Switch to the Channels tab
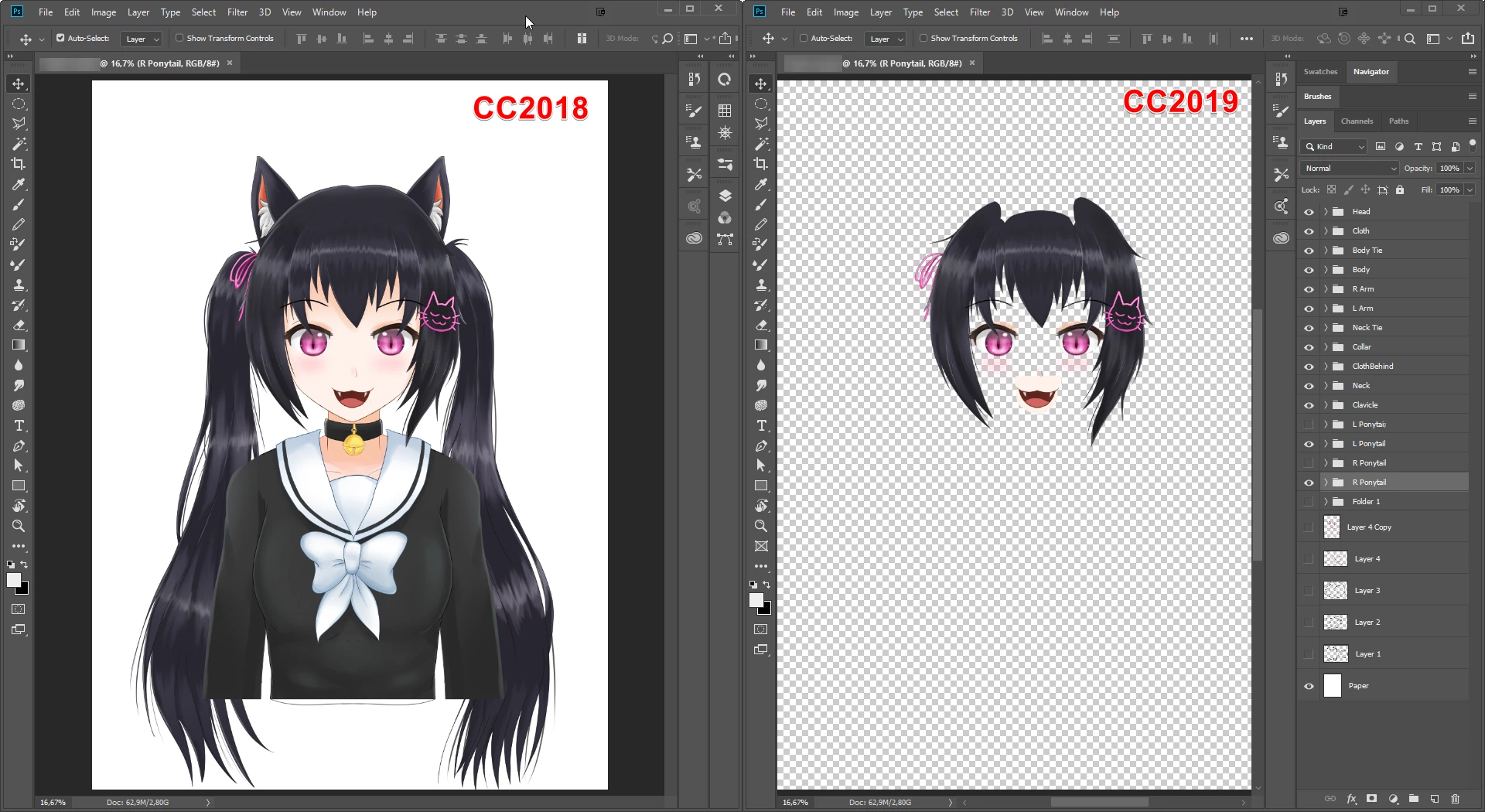 [1357, 121]
